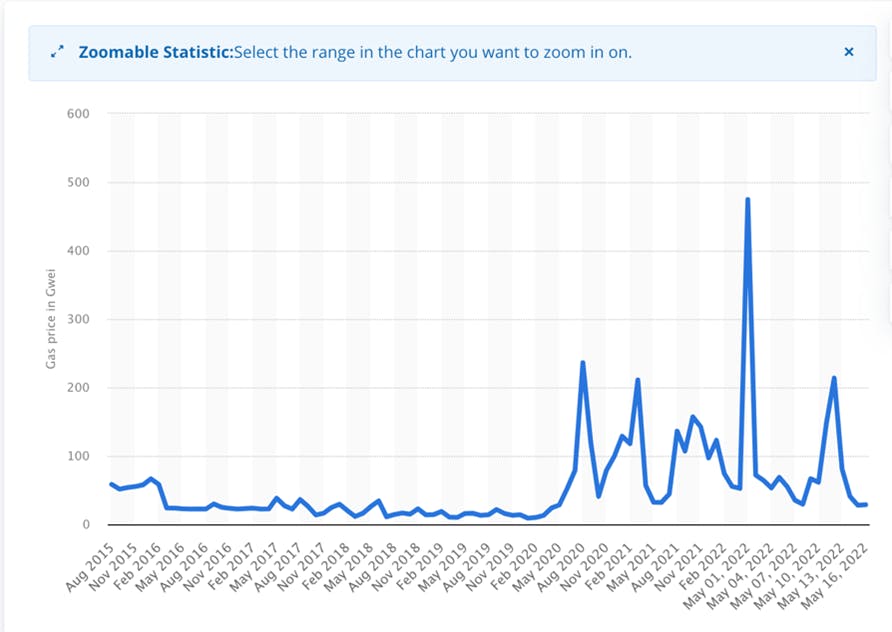Viewport: 892px width, 632px height.
Task: Click the May 2021 peak near 210
Action: pyautogui.click(x=637, y=379)
